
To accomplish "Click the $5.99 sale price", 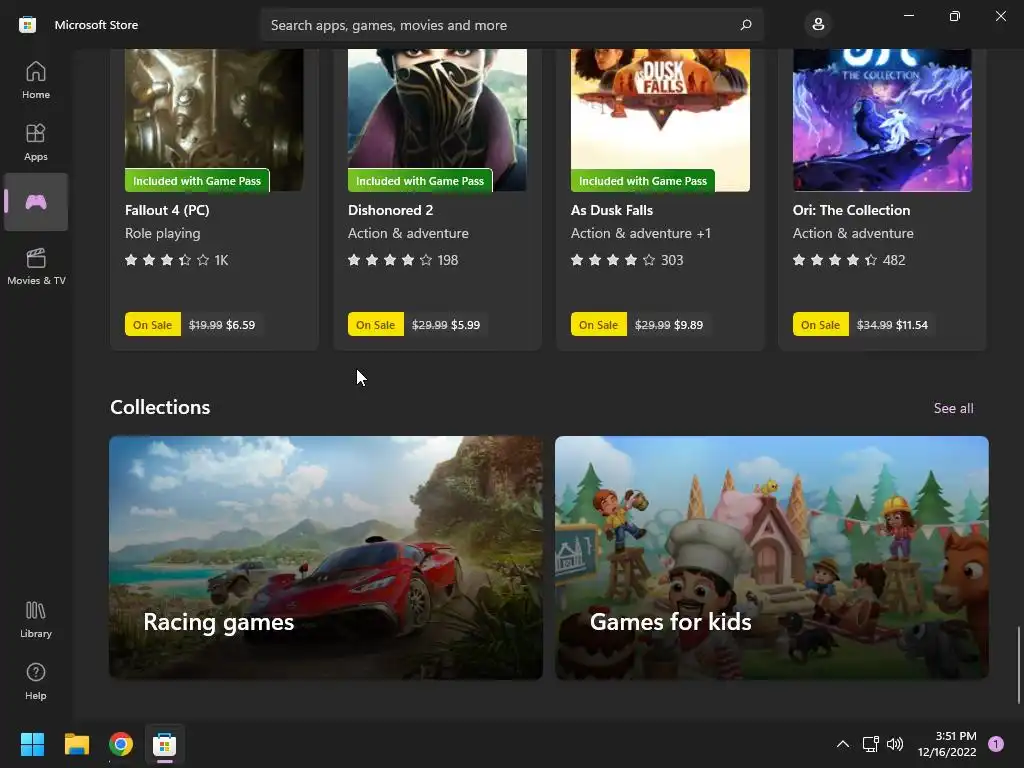I will pyautogui.click(x=466, y=325).
